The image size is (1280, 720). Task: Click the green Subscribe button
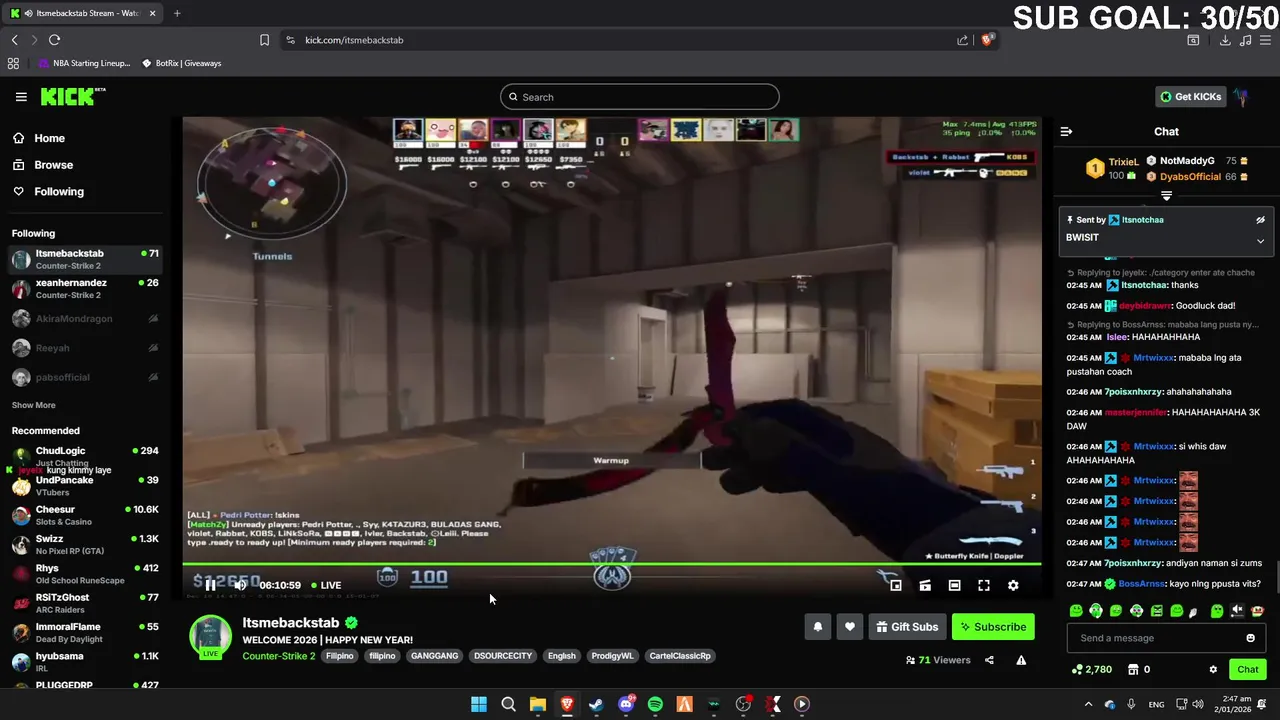pos(993,627)
